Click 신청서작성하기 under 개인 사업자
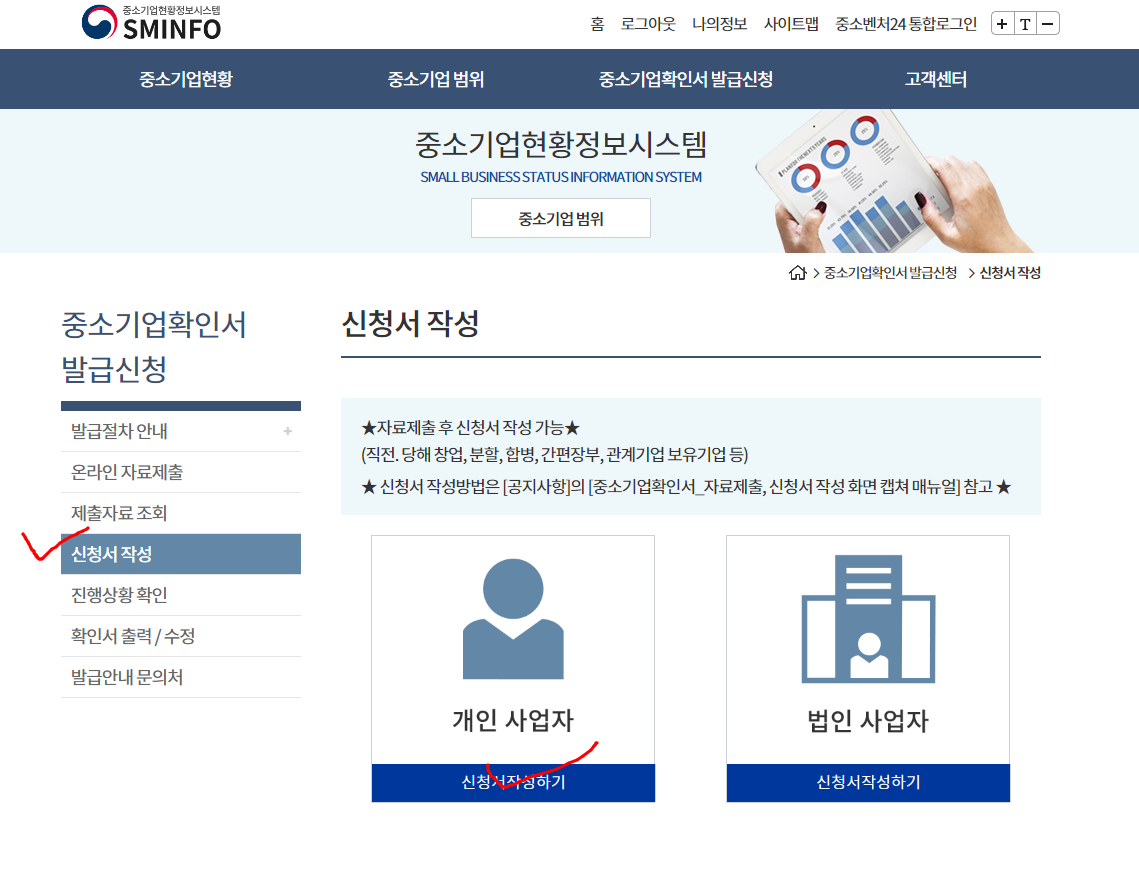The image size is (1139, 879). click(513, 782)
